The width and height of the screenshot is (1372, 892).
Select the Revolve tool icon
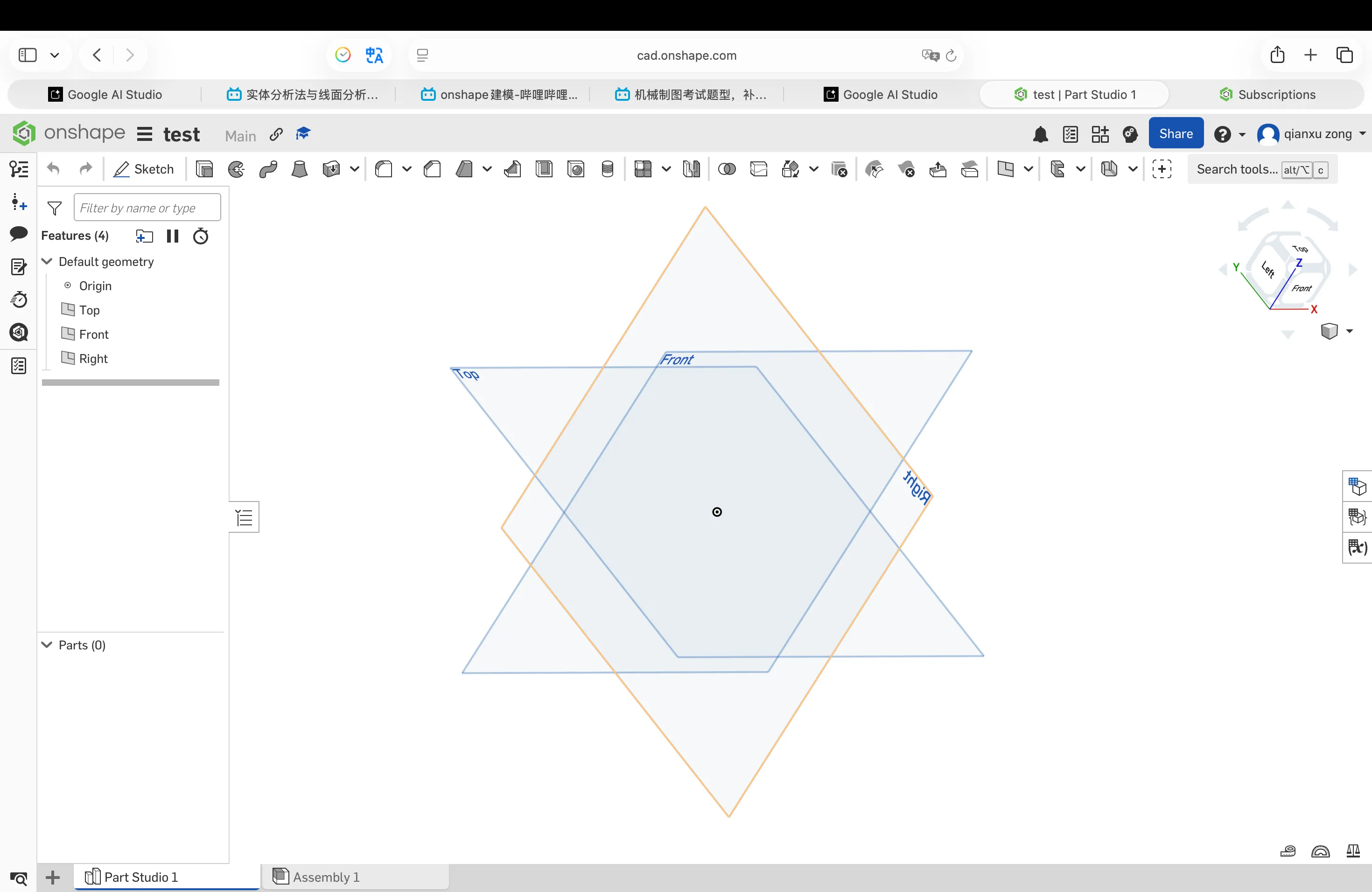(x=236, y=169)
